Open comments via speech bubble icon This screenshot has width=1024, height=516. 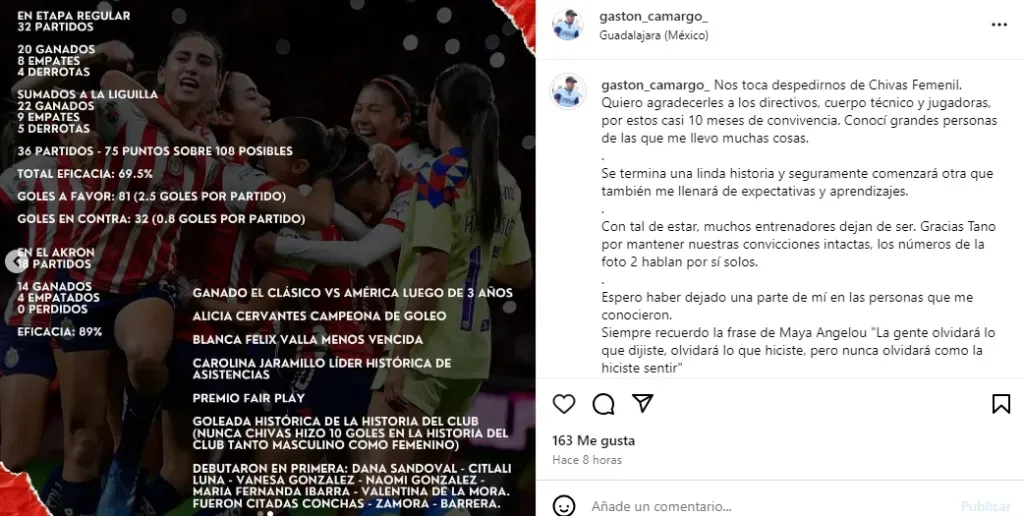coord(603,404)
